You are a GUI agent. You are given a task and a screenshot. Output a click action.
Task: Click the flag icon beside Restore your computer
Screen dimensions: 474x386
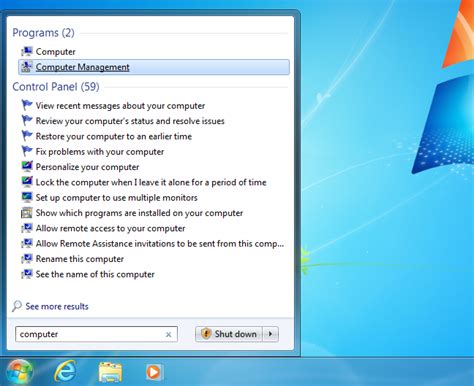[x=27, y=136]
